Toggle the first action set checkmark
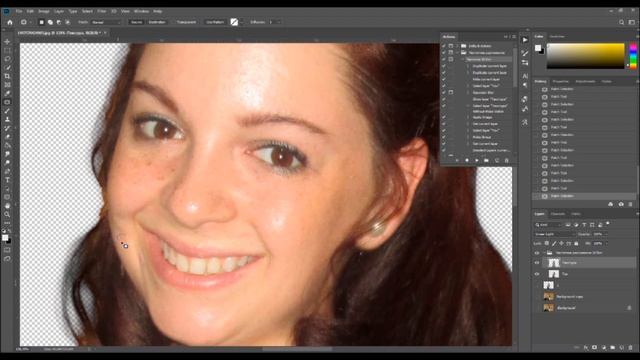Viewport: 640px width, 360px height. click(444, 46)
